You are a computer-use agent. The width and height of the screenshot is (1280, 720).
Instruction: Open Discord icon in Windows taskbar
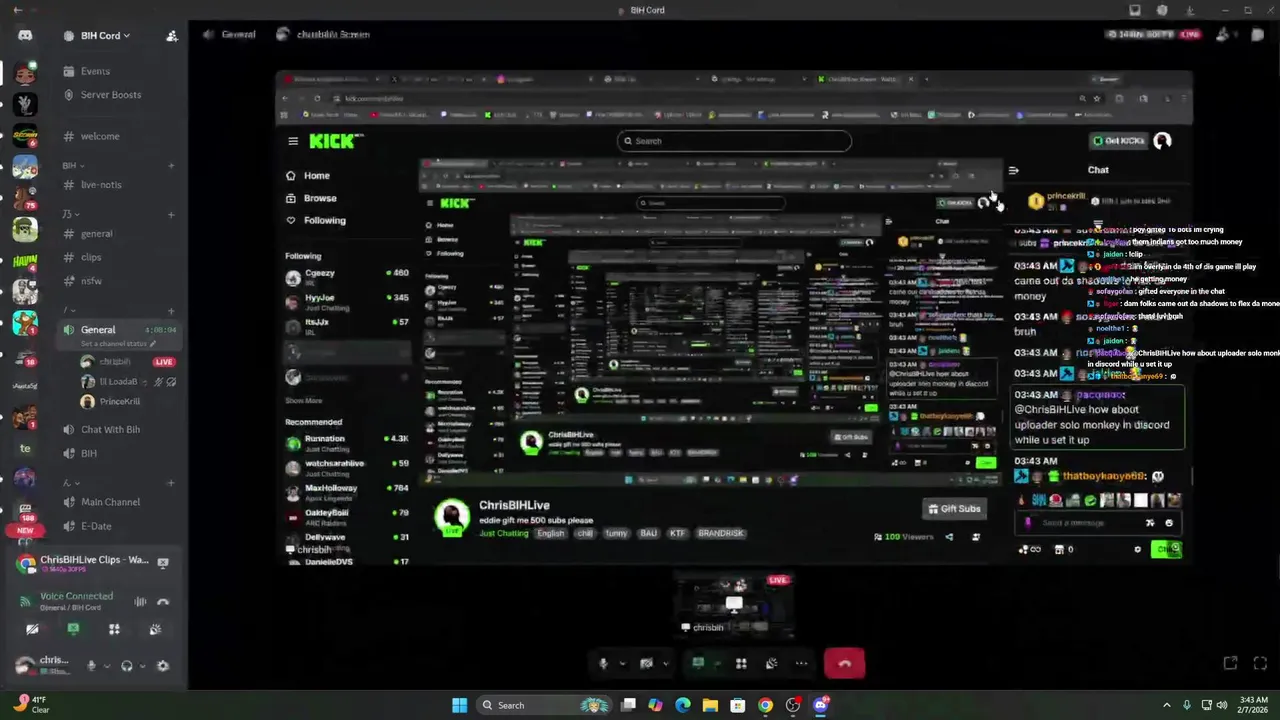[x=821, y=705]
